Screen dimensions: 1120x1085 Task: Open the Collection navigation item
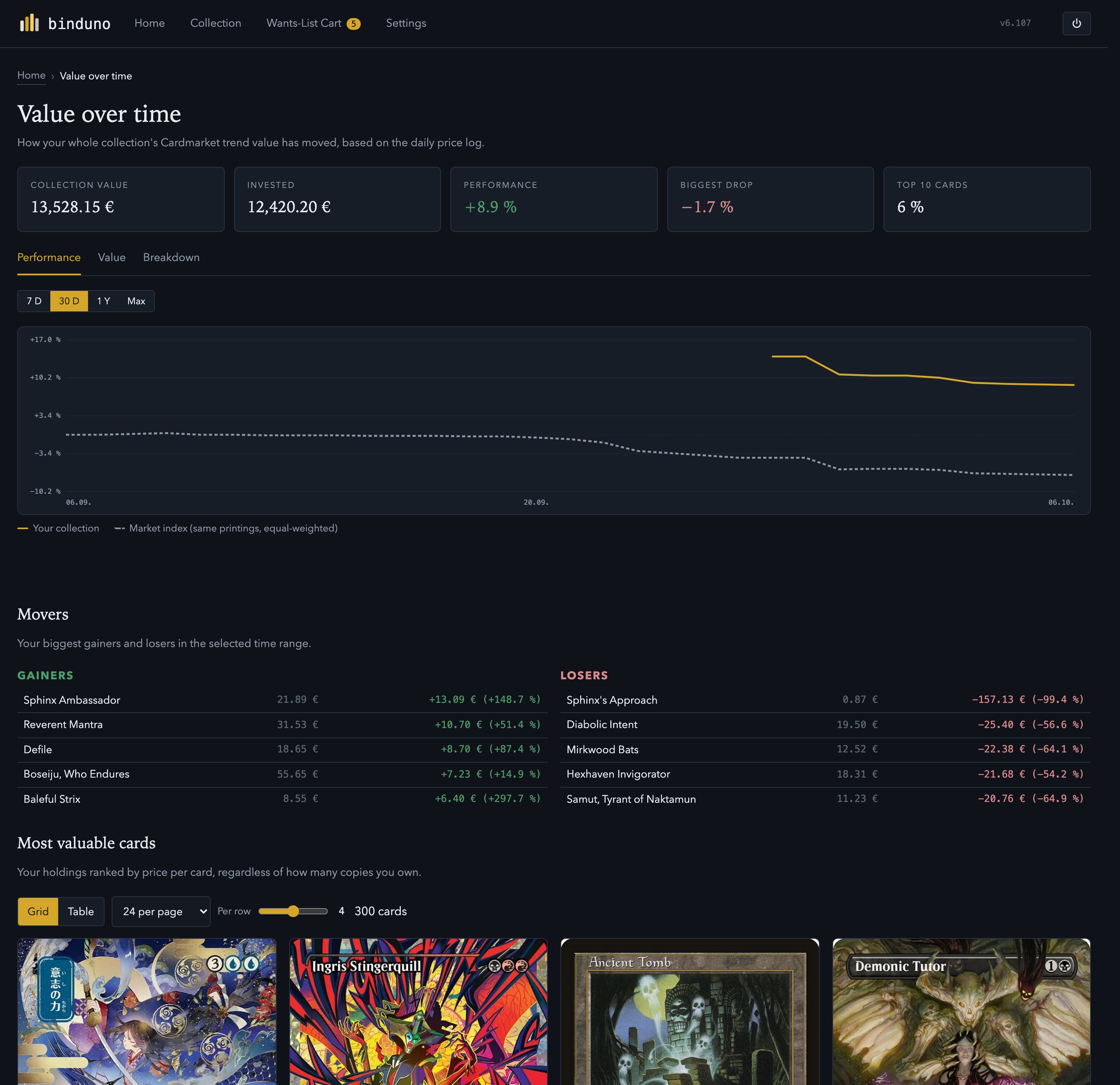click(x=215, y=23)
